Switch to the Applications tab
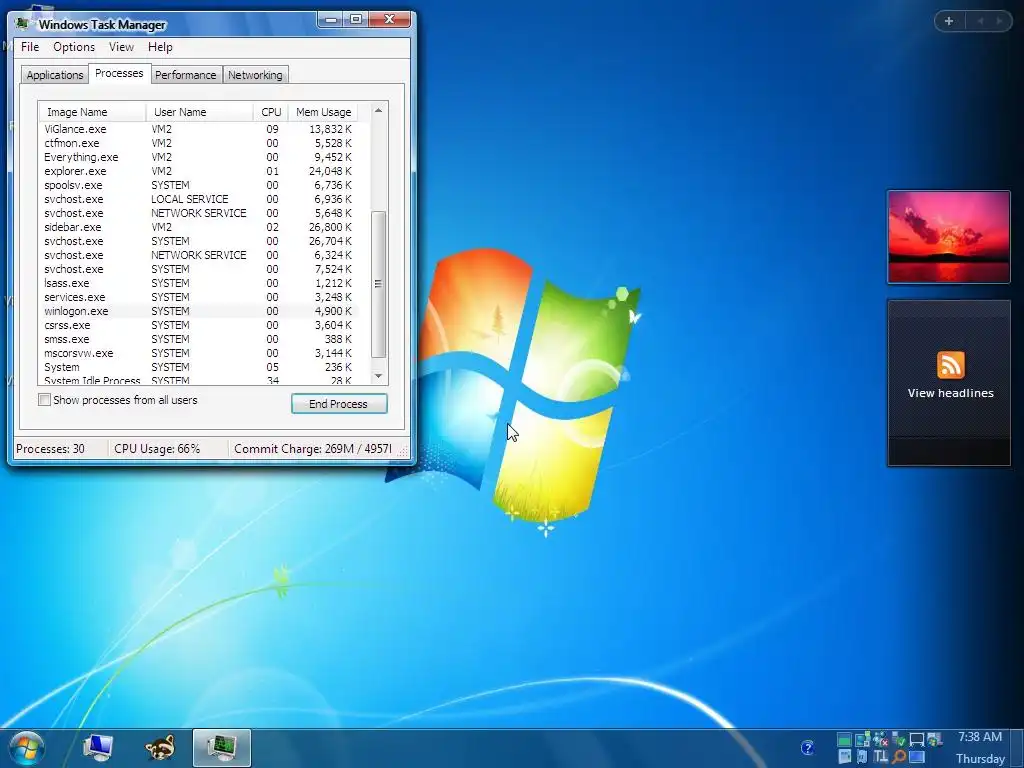The image size is (1024, 768). 55,75
